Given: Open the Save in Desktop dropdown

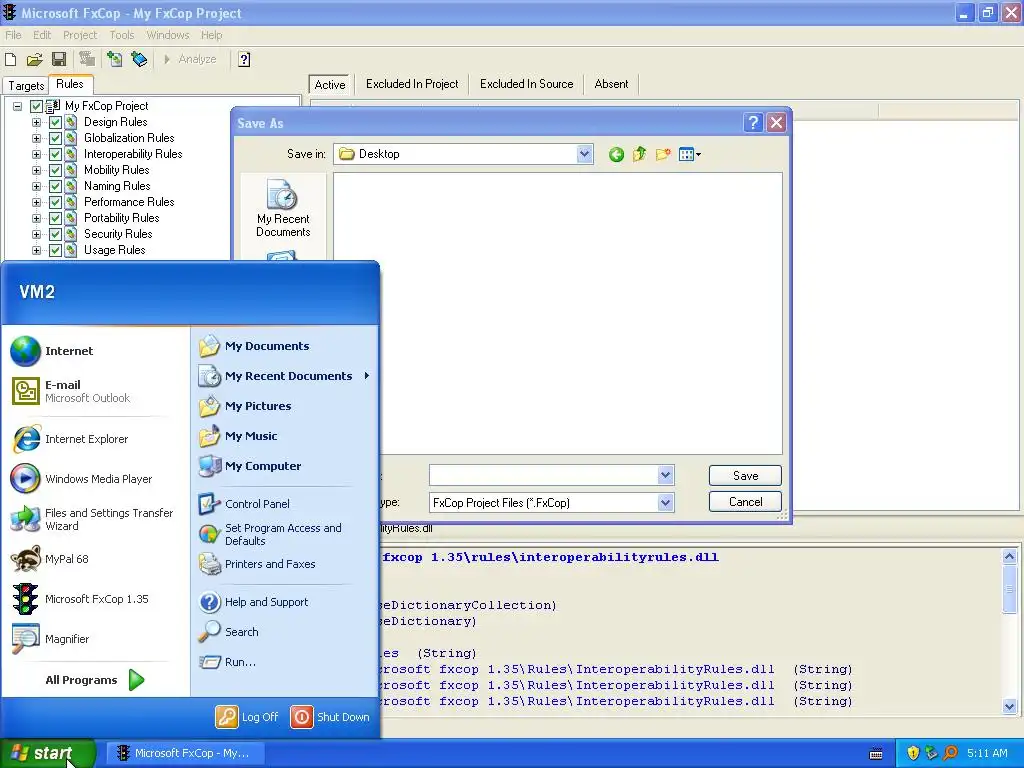Looking at the screenshot, I should point(584,154).
